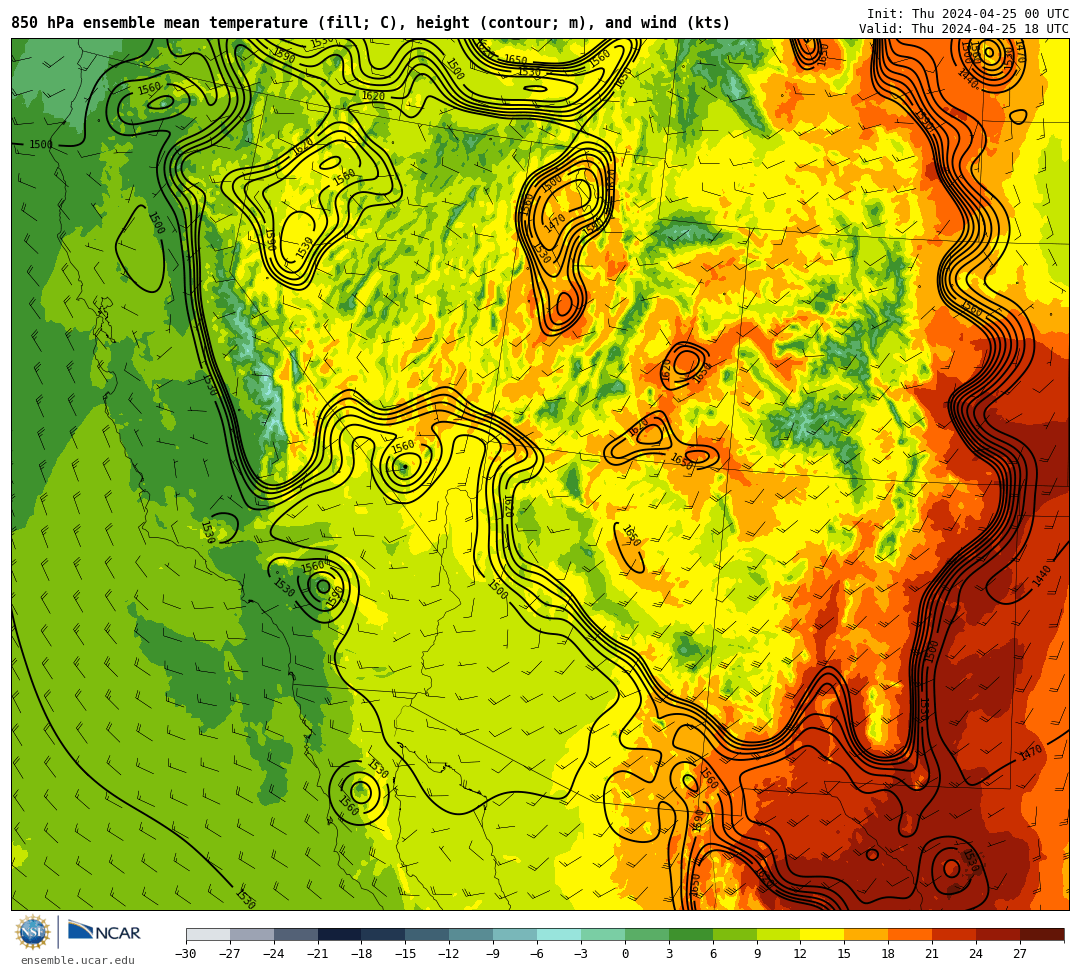Pick the yellow-green 9 to 12 swatch

click(x=779, y=934)
